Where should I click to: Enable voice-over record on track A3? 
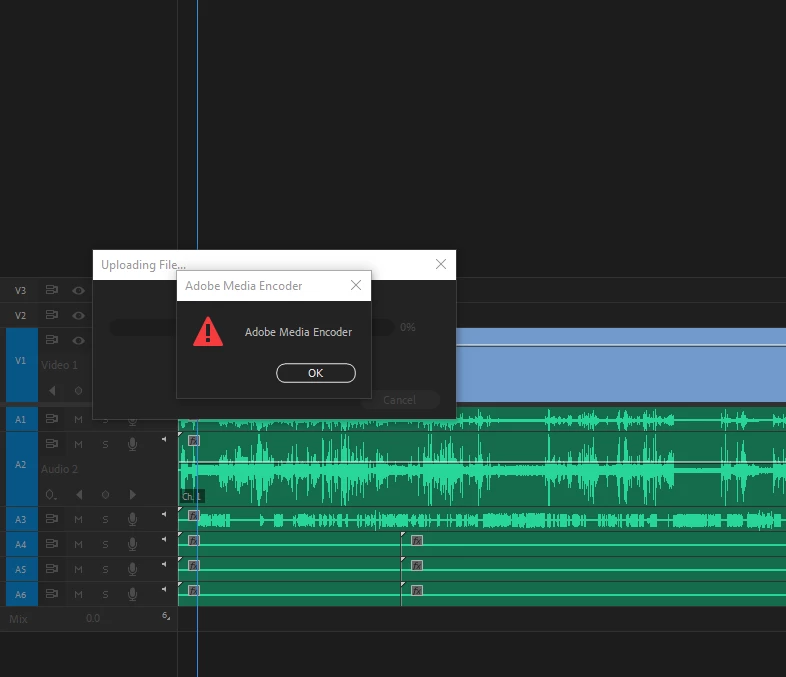coord(132,520)
